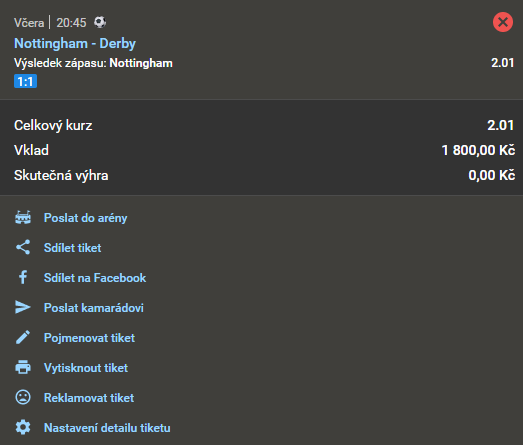
Task: Click the sad face complaint icon
Action: point(23,397)
